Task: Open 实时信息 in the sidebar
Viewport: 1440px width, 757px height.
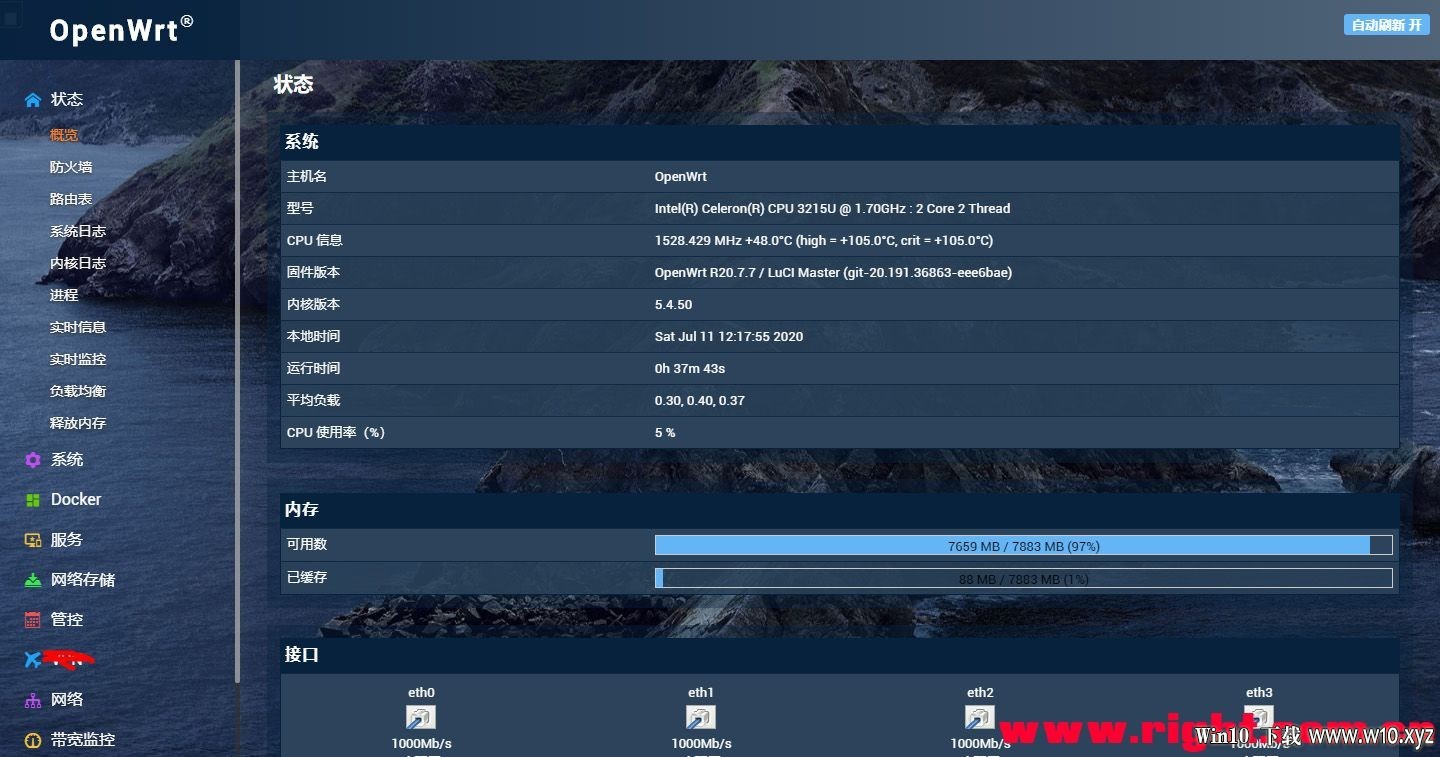Action: click(78, 327)
